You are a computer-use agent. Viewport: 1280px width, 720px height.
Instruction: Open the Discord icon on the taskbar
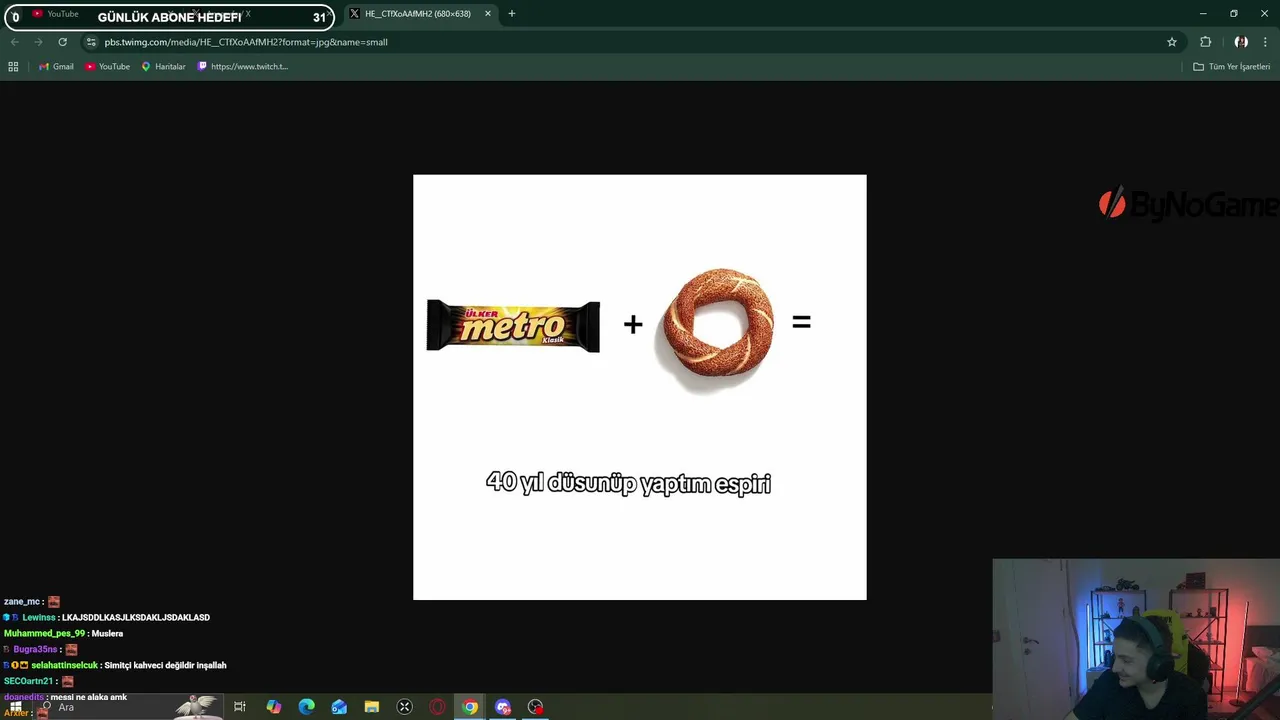[503, 707]
